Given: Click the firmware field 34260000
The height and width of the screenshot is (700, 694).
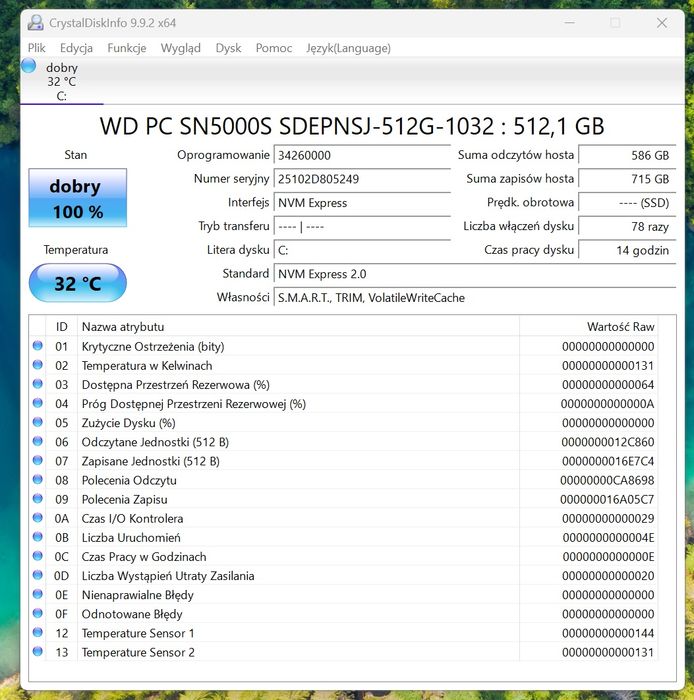Looking at the screenshot, I should click(362, 155).
